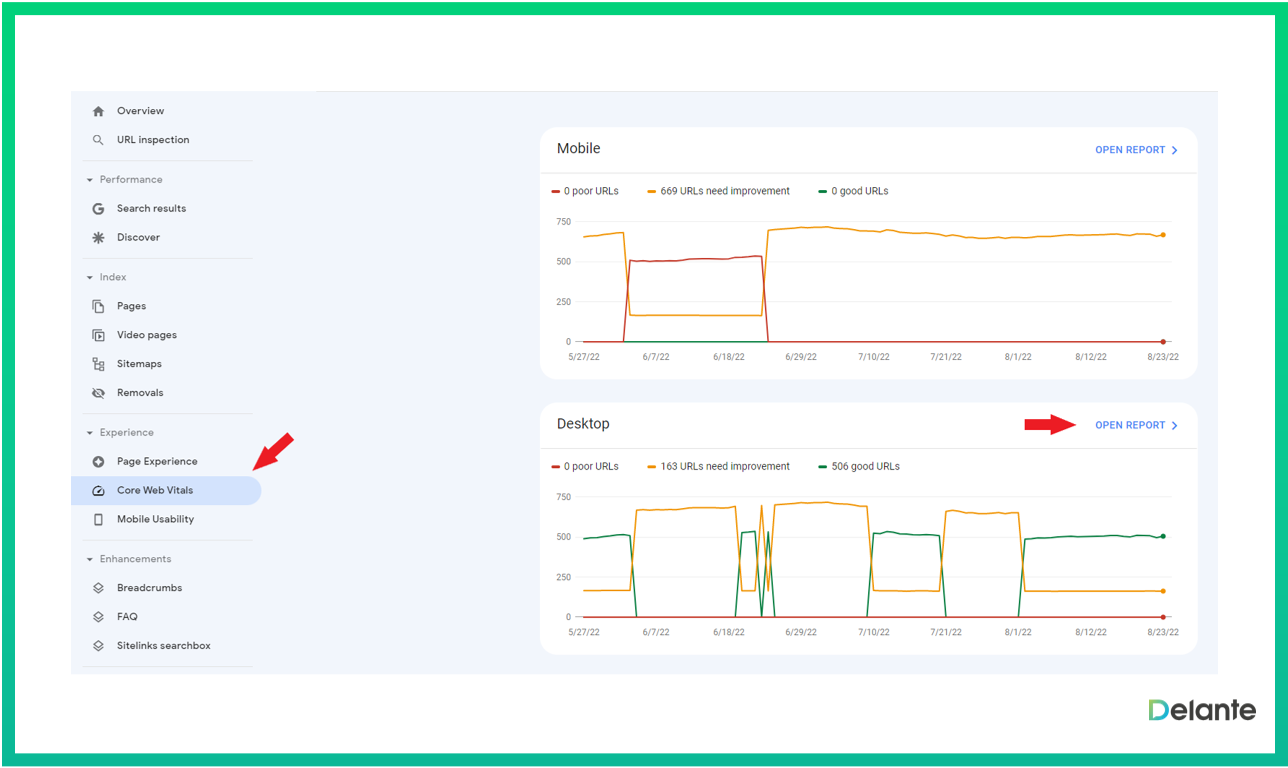The height and width of the screenshot is (768, 1288).
Task: Click the Sitemaps icon
Action: (x=98, y=364)
